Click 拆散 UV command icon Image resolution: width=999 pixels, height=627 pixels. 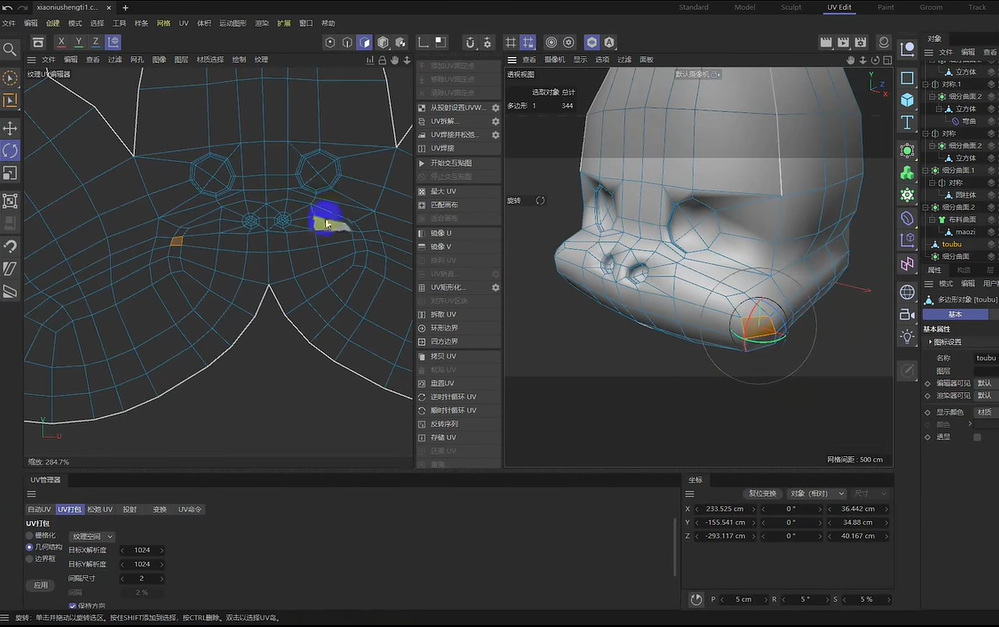pos(422,314)
